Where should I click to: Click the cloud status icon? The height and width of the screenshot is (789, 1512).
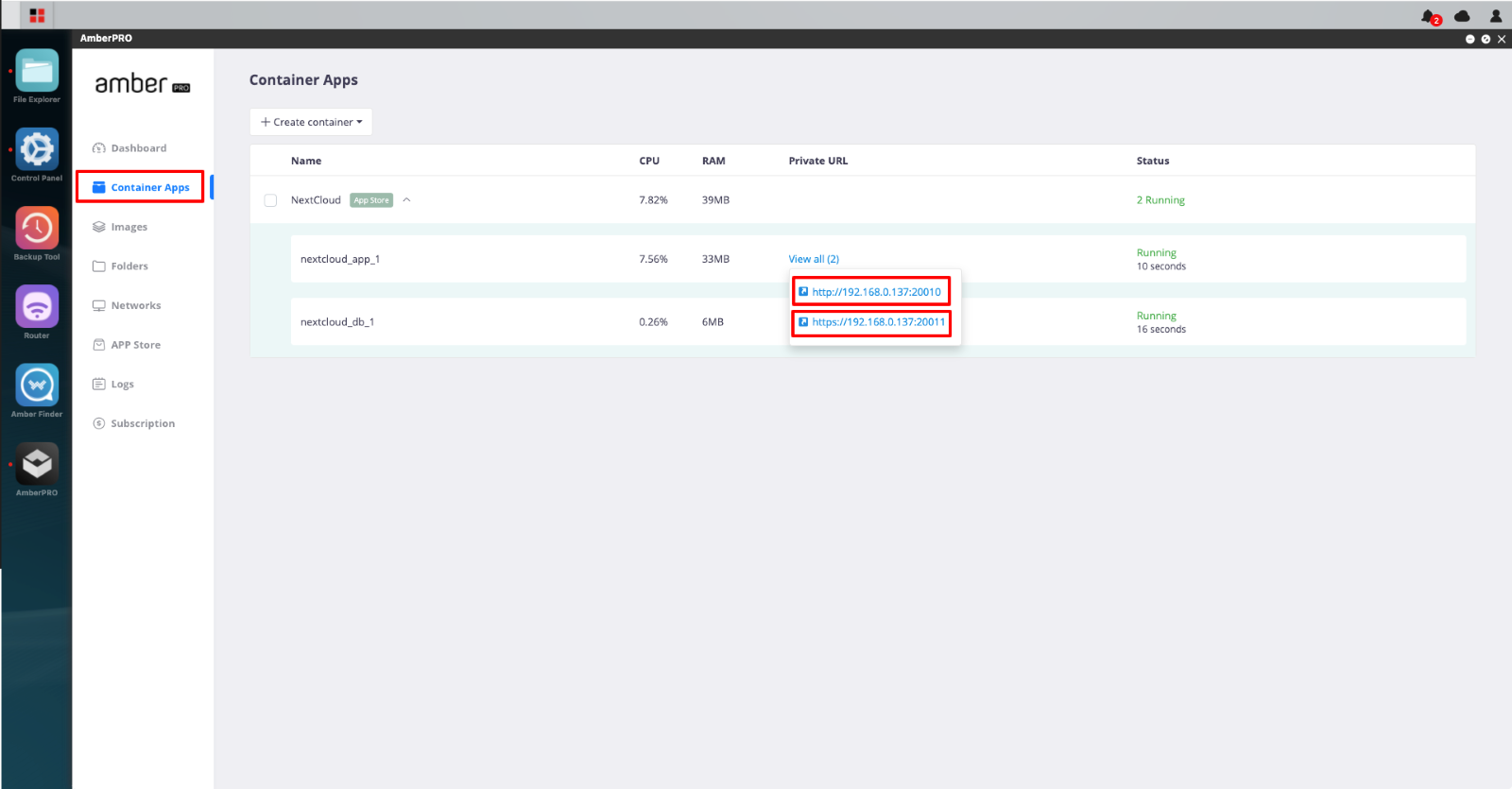click(1462, 16)
